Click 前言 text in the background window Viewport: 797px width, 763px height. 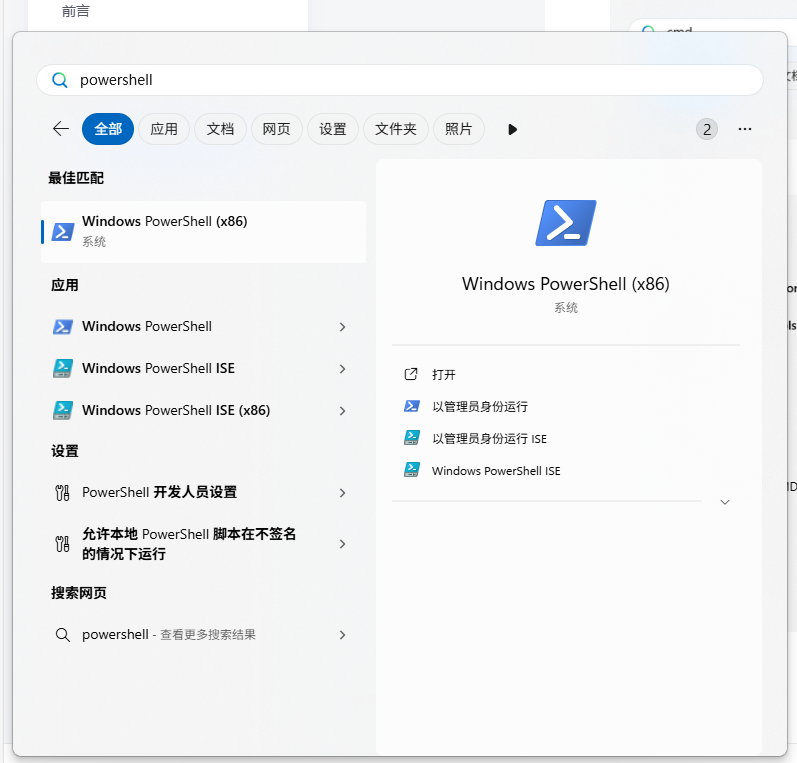(75, 11)
